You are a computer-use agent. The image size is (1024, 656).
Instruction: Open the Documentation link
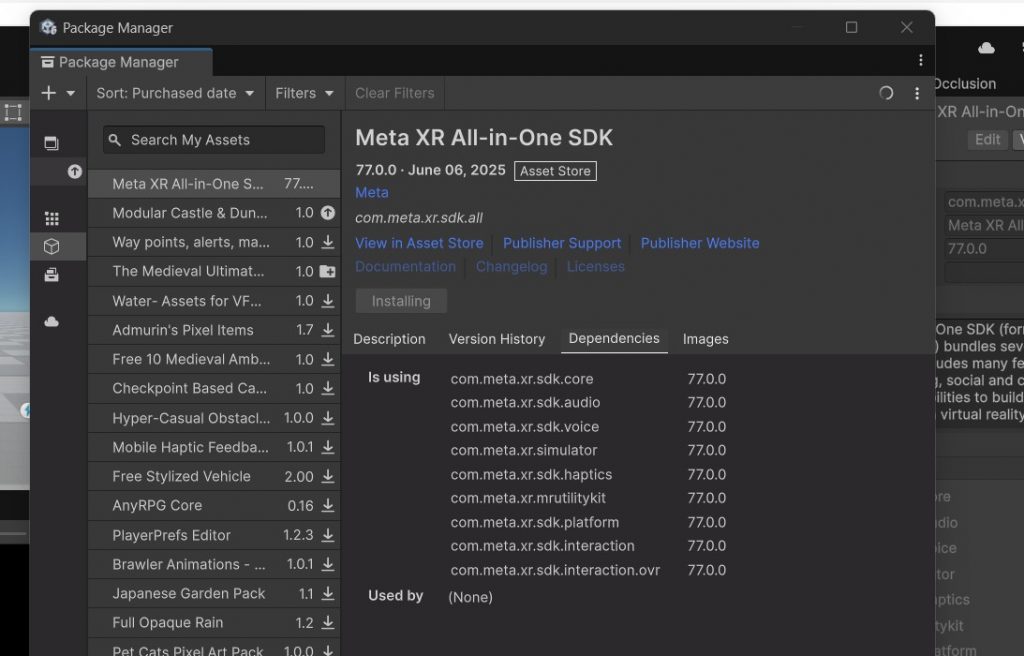406,267
